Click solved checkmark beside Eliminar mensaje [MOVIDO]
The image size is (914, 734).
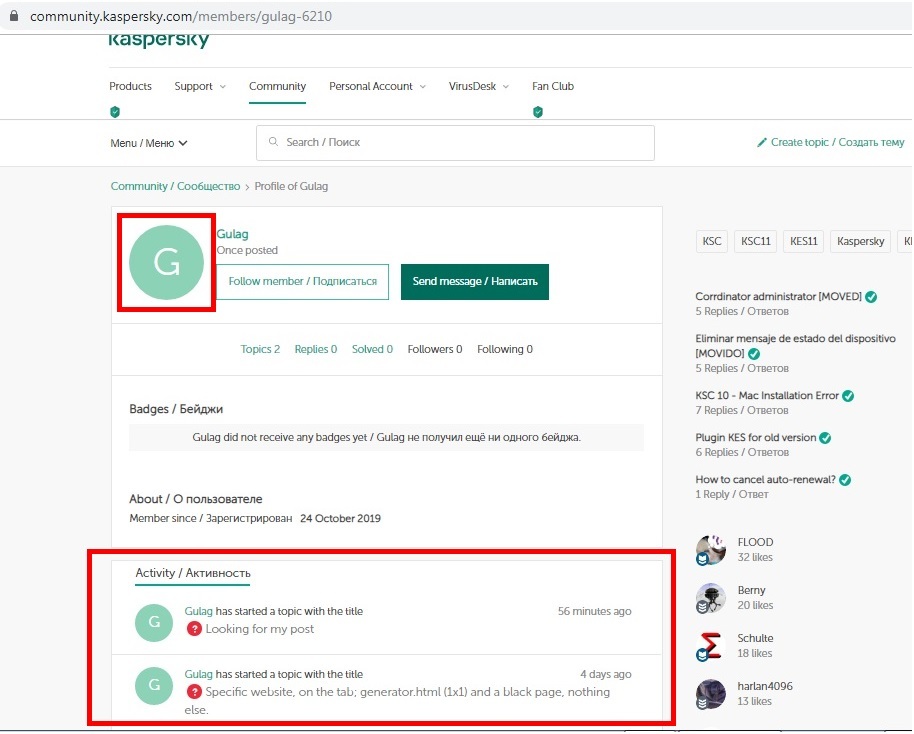[754, 353]
